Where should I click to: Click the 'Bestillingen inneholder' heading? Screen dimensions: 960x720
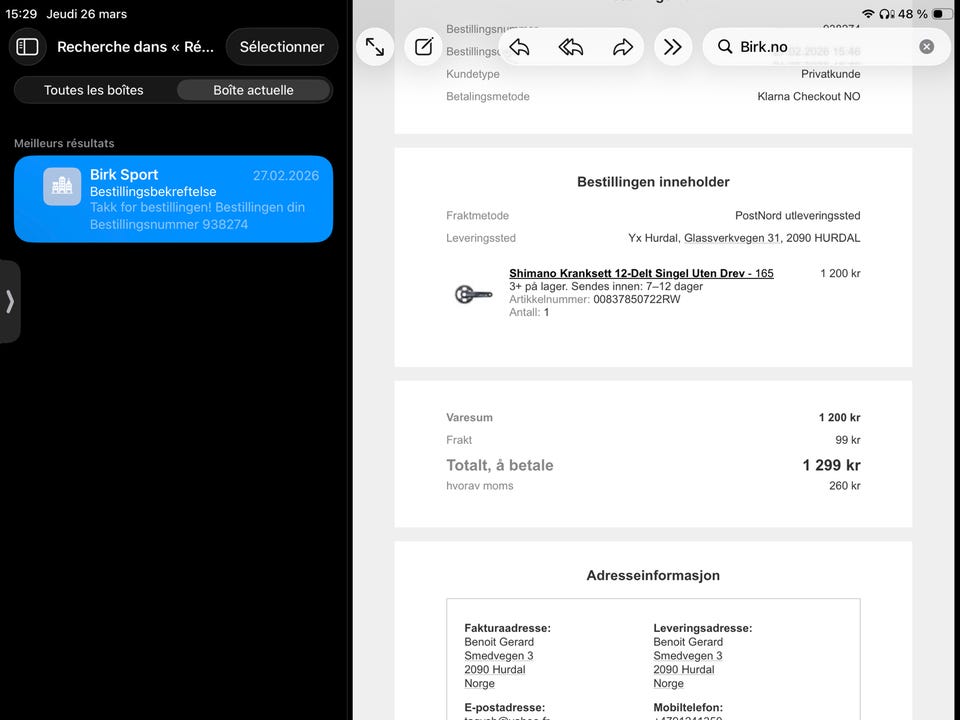[x=653, y=182]
